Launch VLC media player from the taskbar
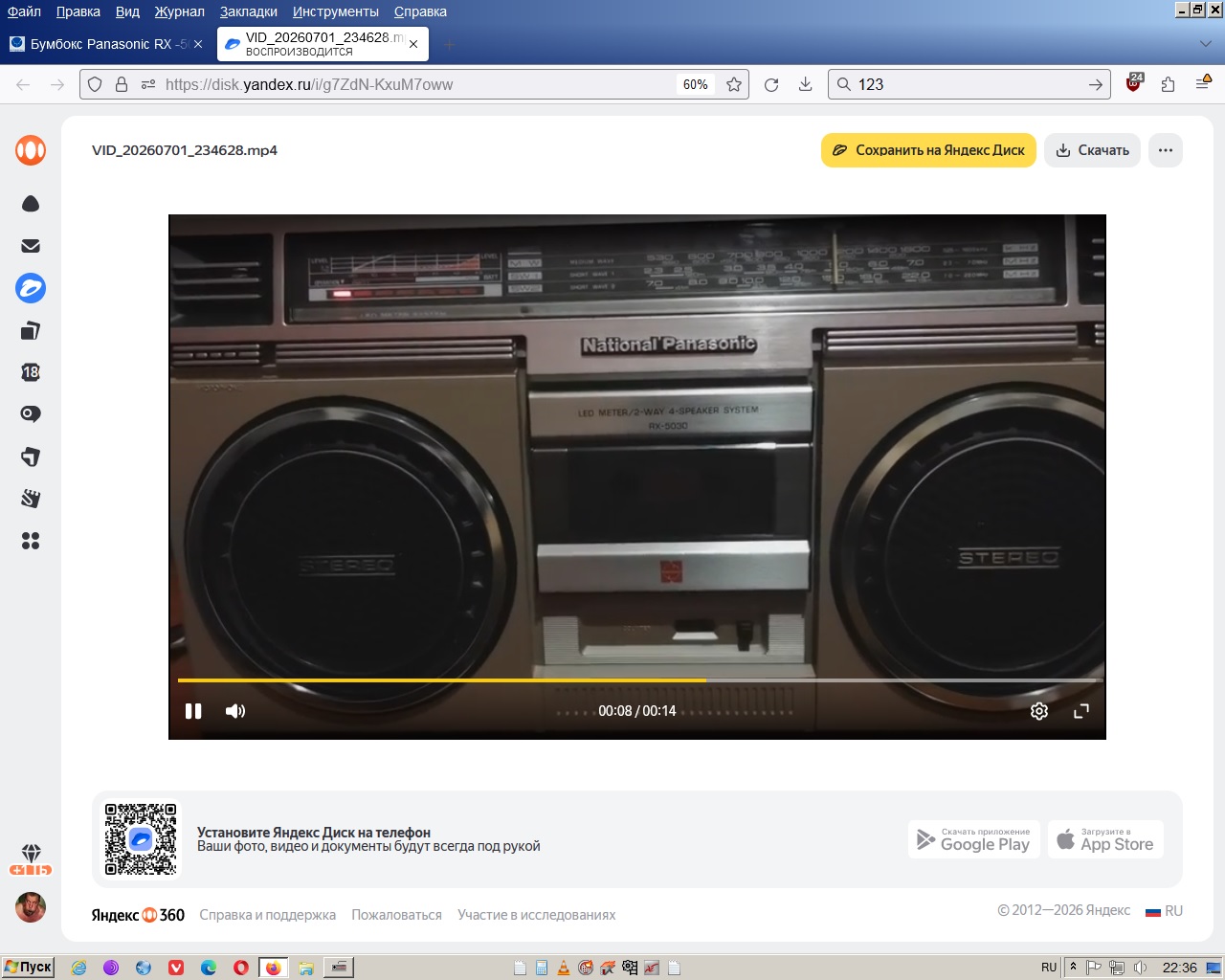1225x980 pixels. click(564, 968)
